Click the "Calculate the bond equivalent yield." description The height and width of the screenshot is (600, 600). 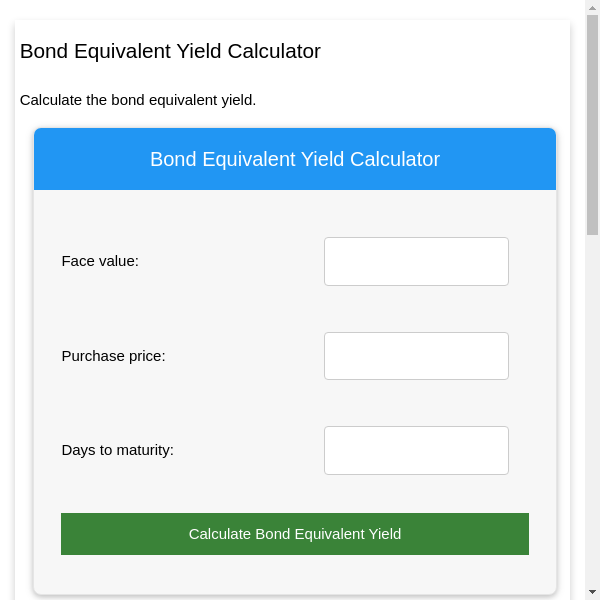pos(138,100)
